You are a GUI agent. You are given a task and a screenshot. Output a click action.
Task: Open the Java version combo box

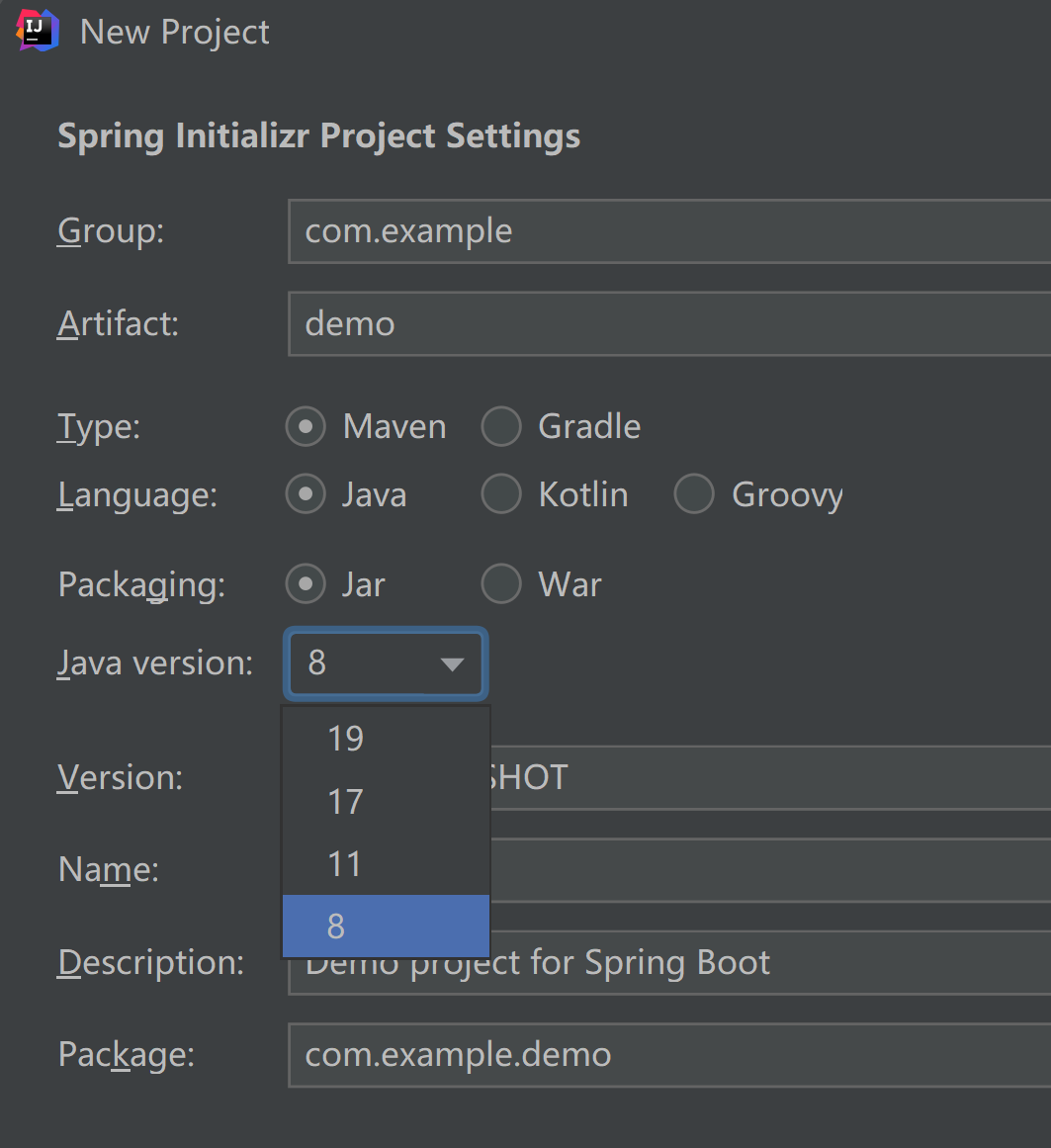[x=385, y=664]
